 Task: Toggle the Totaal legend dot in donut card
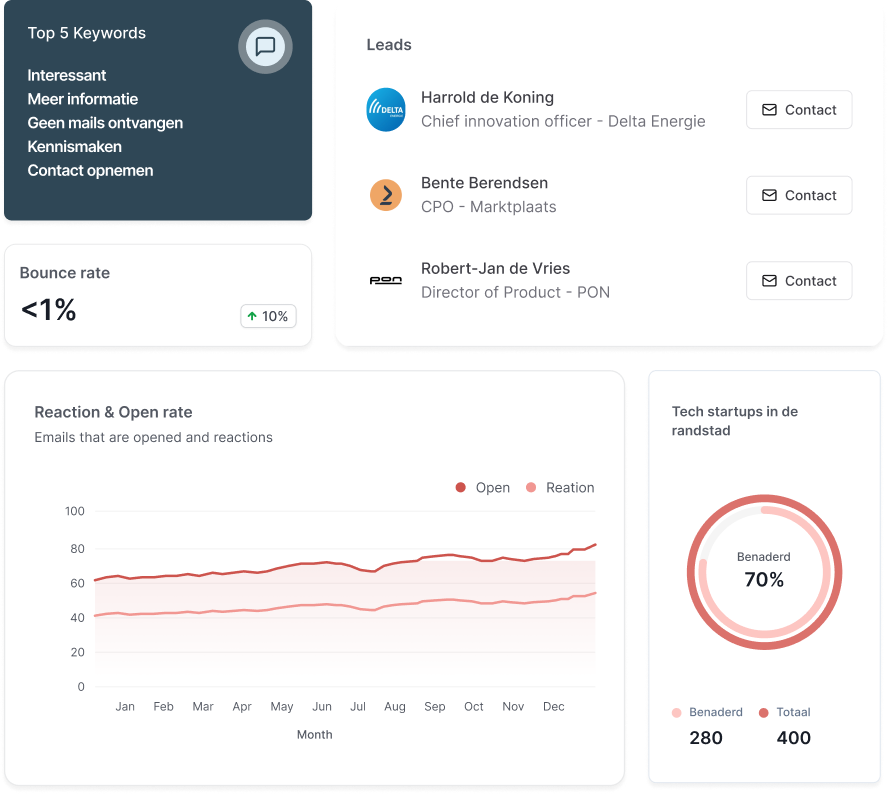(764, 713)
